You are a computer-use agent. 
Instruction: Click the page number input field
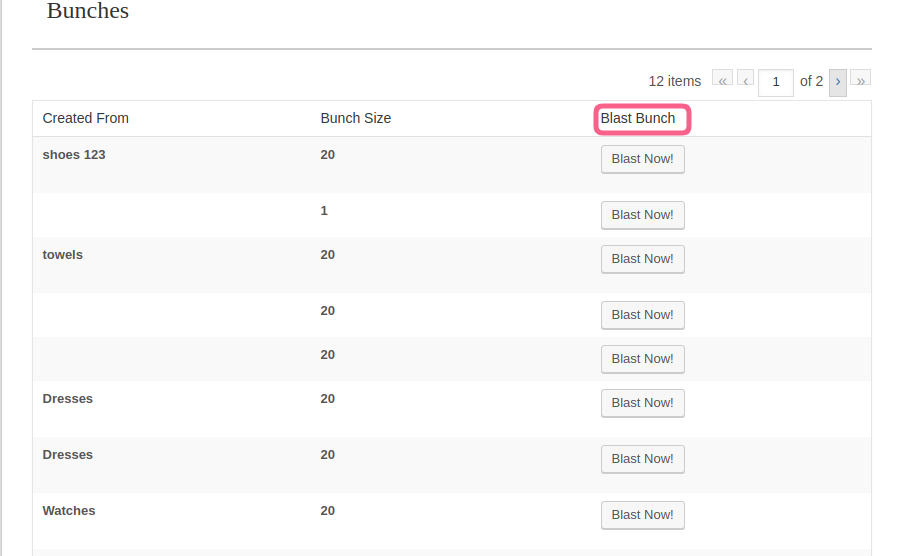(776, 82)
